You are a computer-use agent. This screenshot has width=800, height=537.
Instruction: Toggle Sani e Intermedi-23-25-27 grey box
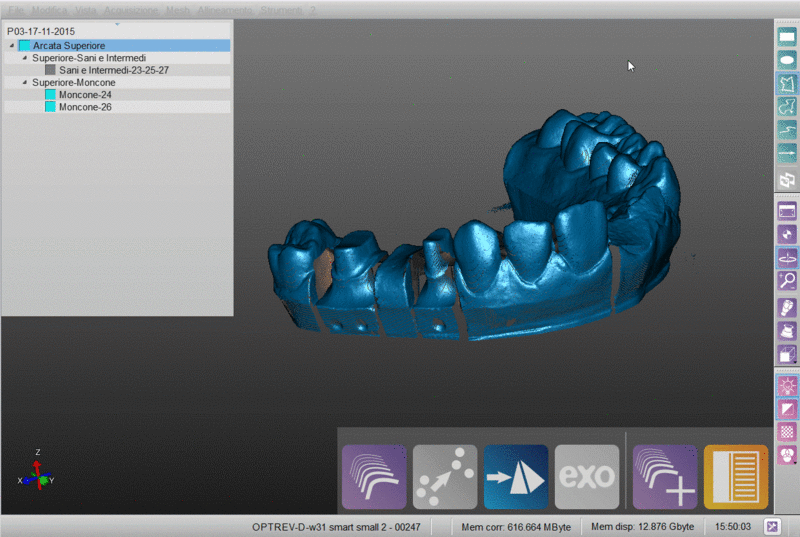click(x=50, y=71)
